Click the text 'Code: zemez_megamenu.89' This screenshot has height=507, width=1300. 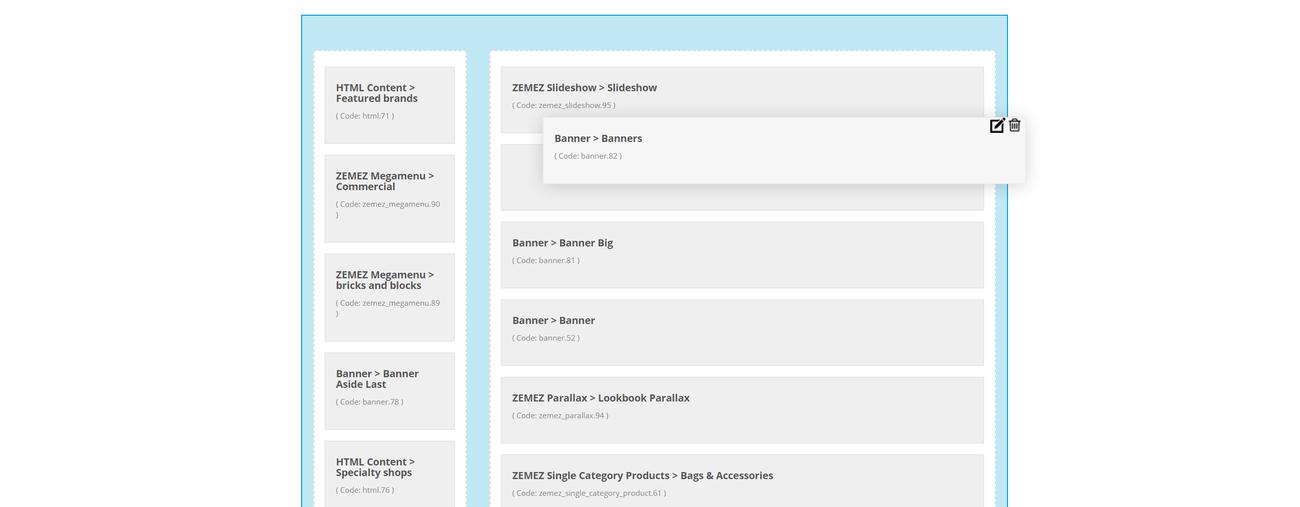(390, 303)
